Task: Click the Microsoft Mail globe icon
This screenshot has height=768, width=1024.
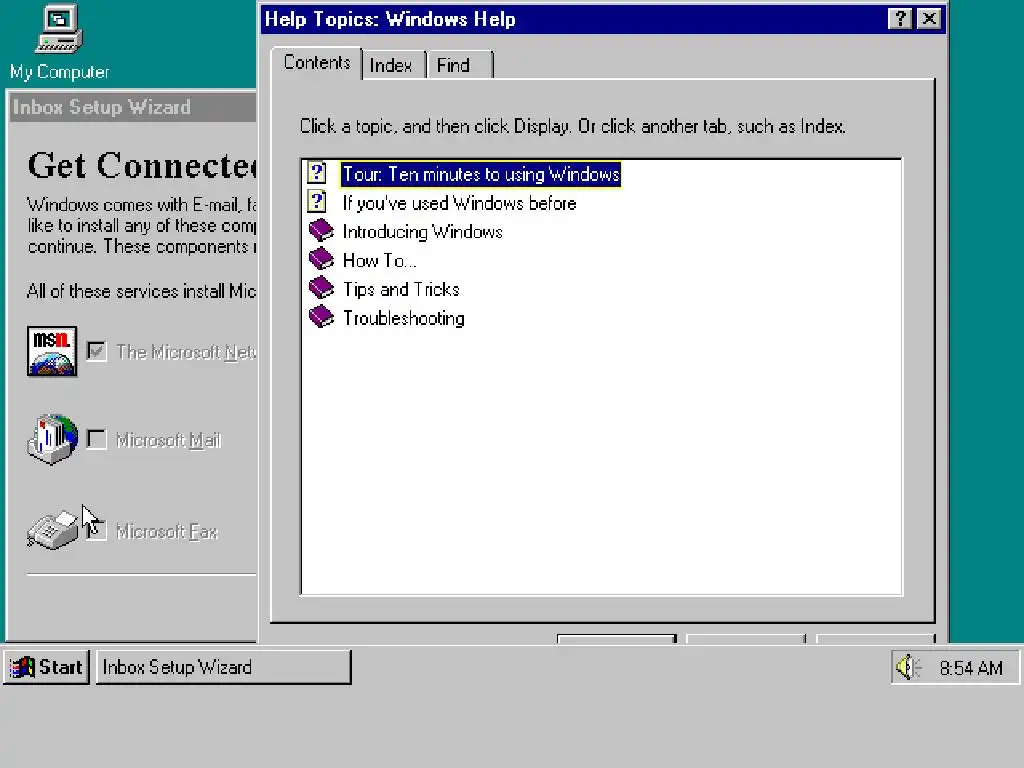Action: 52,439
